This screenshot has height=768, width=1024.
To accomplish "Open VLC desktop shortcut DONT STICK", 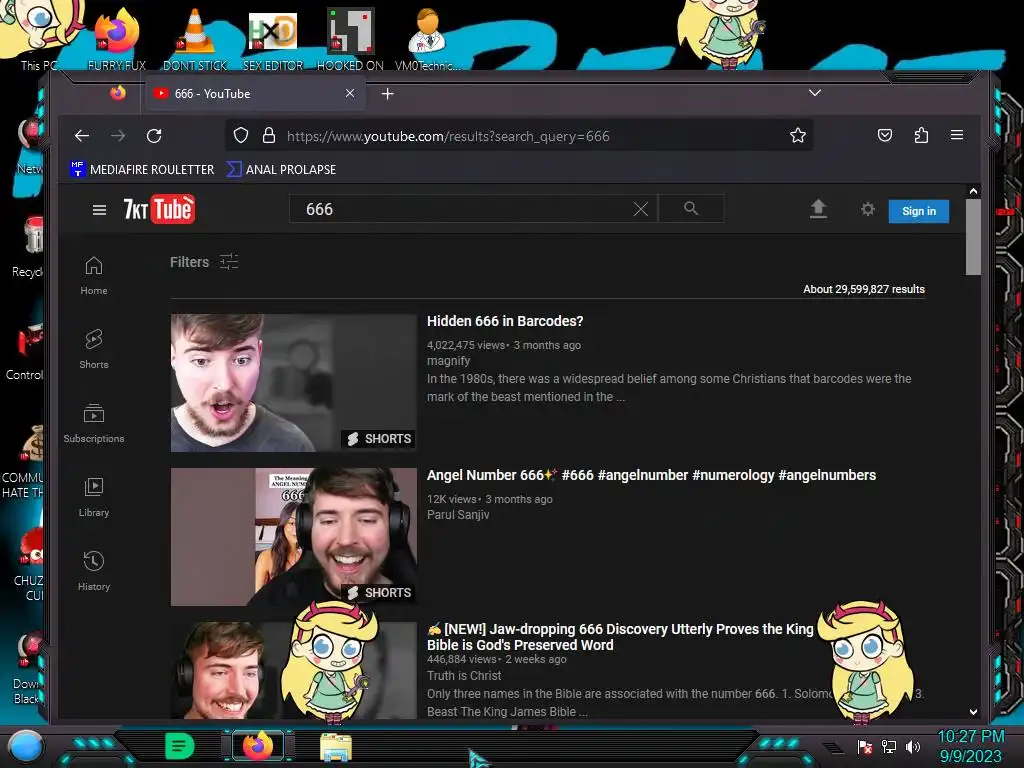I will 195,39.
